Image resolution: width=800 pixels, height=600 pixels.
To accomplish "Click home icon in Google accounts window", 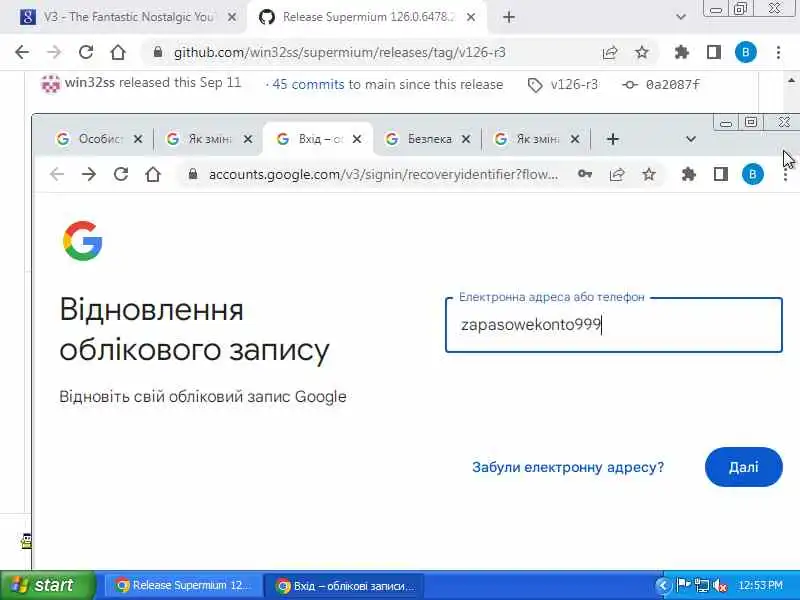I will [153, 174].
